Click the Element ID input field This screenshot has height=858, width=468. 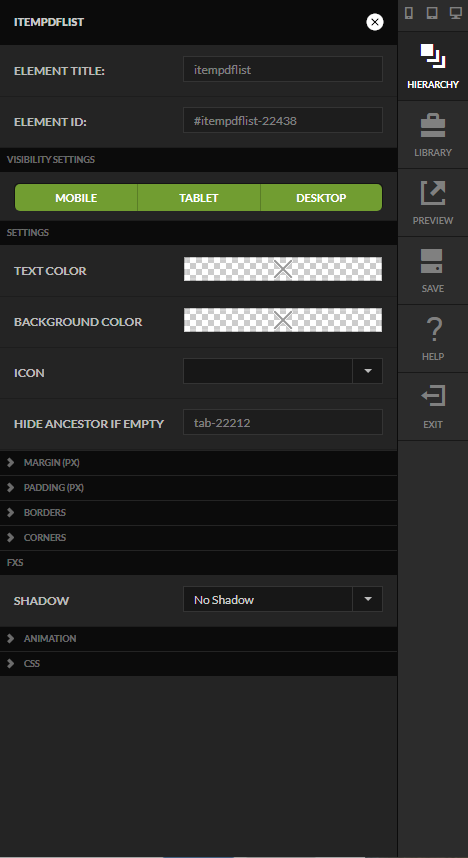pos(283,120)
